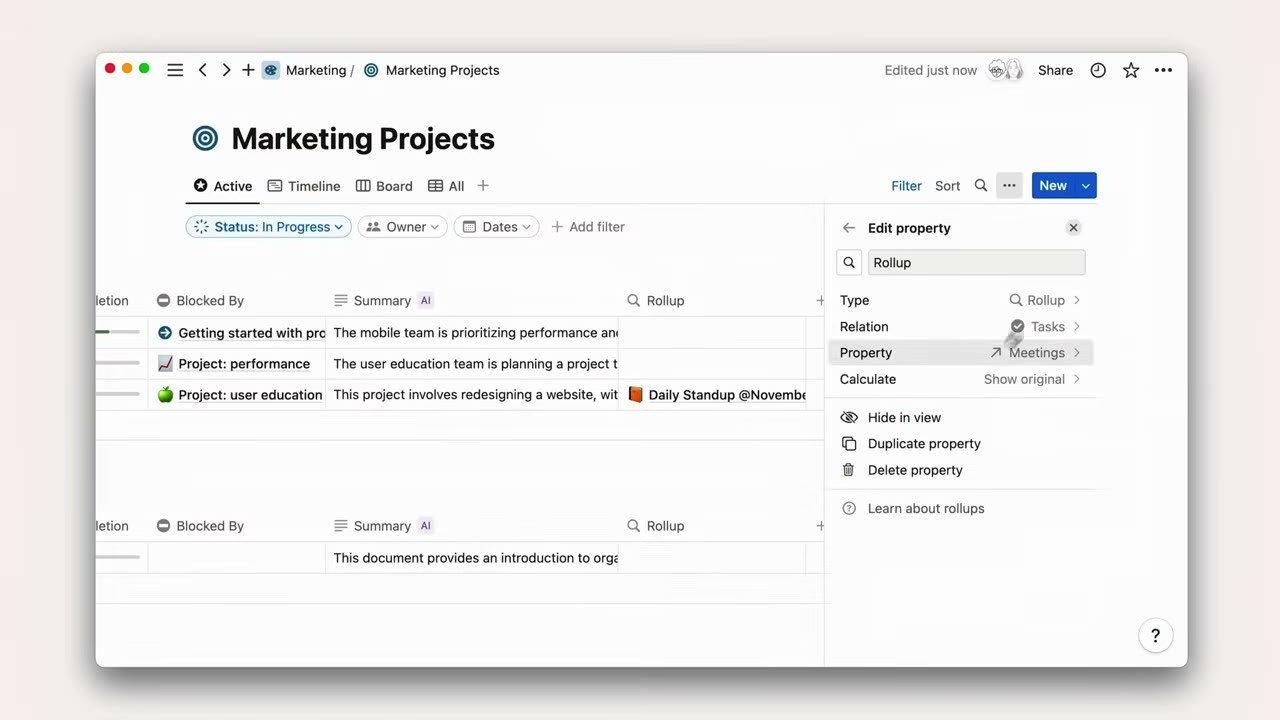Go forward with the right arrow
This screenshot has width=1280, height=720.
click(226, 70)
